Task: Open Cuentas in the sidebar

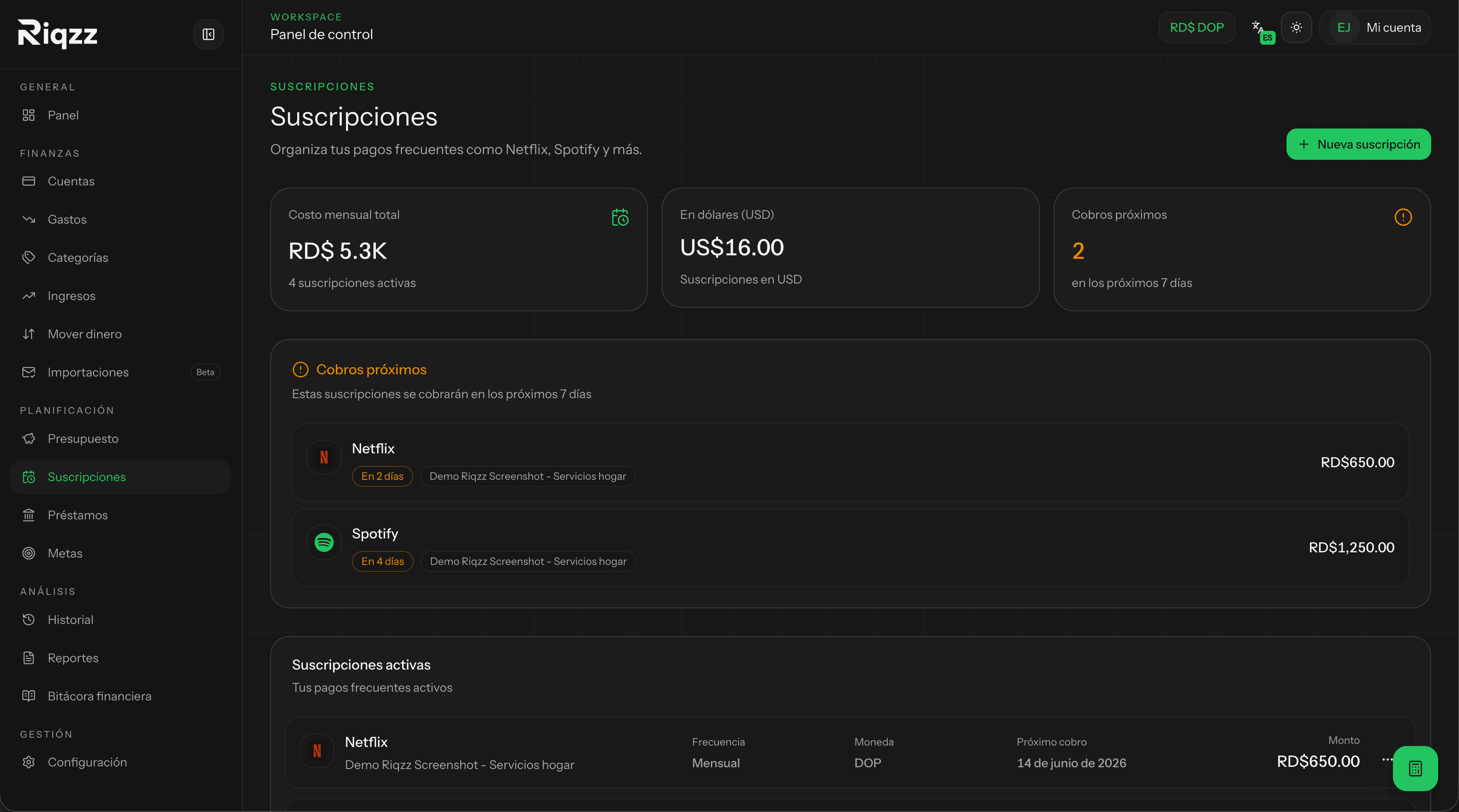Action: click(x=120, y=182)
